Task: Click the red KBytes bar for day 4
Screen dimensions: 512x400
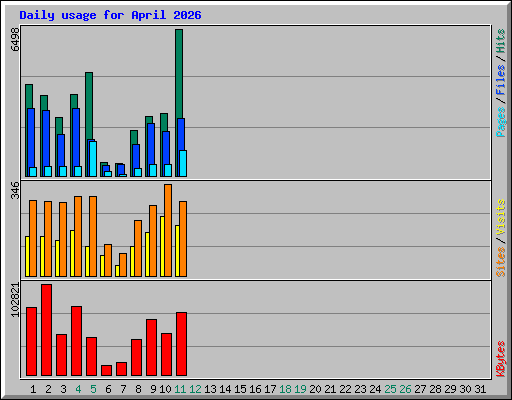Action: [x=76, y=341]
